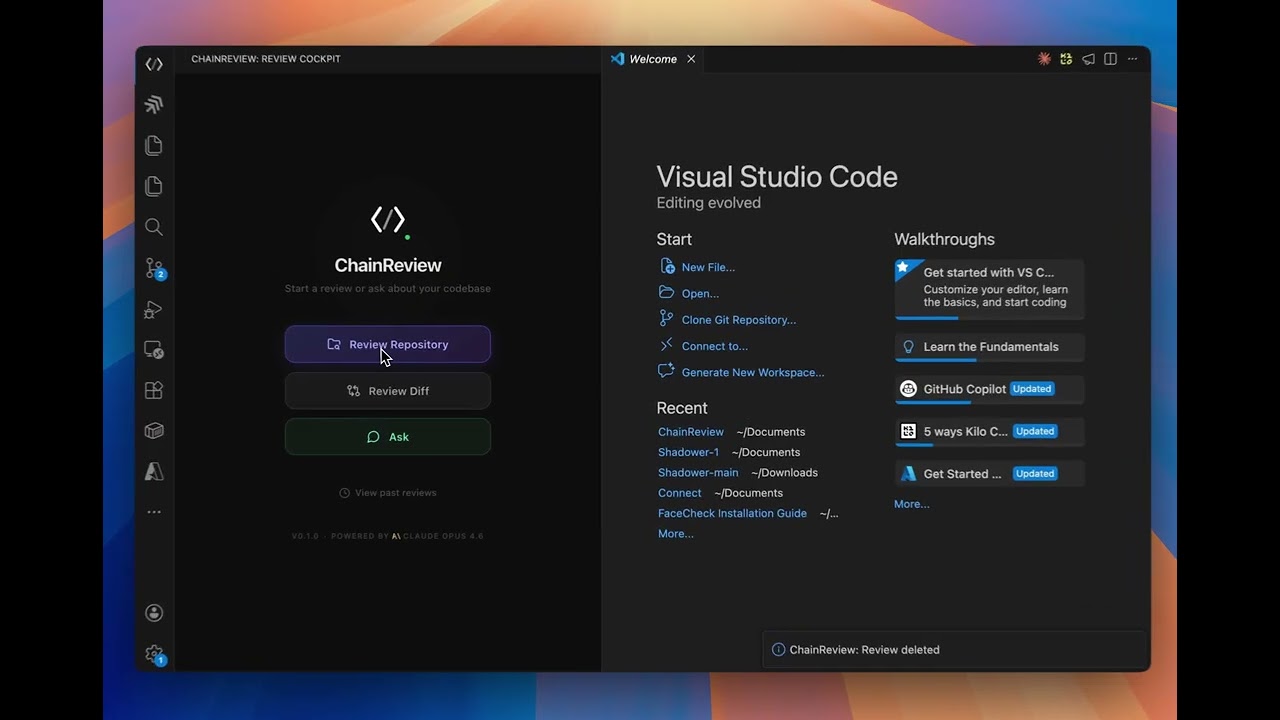Open the Run and Debug view
The width and height of the screenshot is (1280, 720).
[x=154, y=309]
